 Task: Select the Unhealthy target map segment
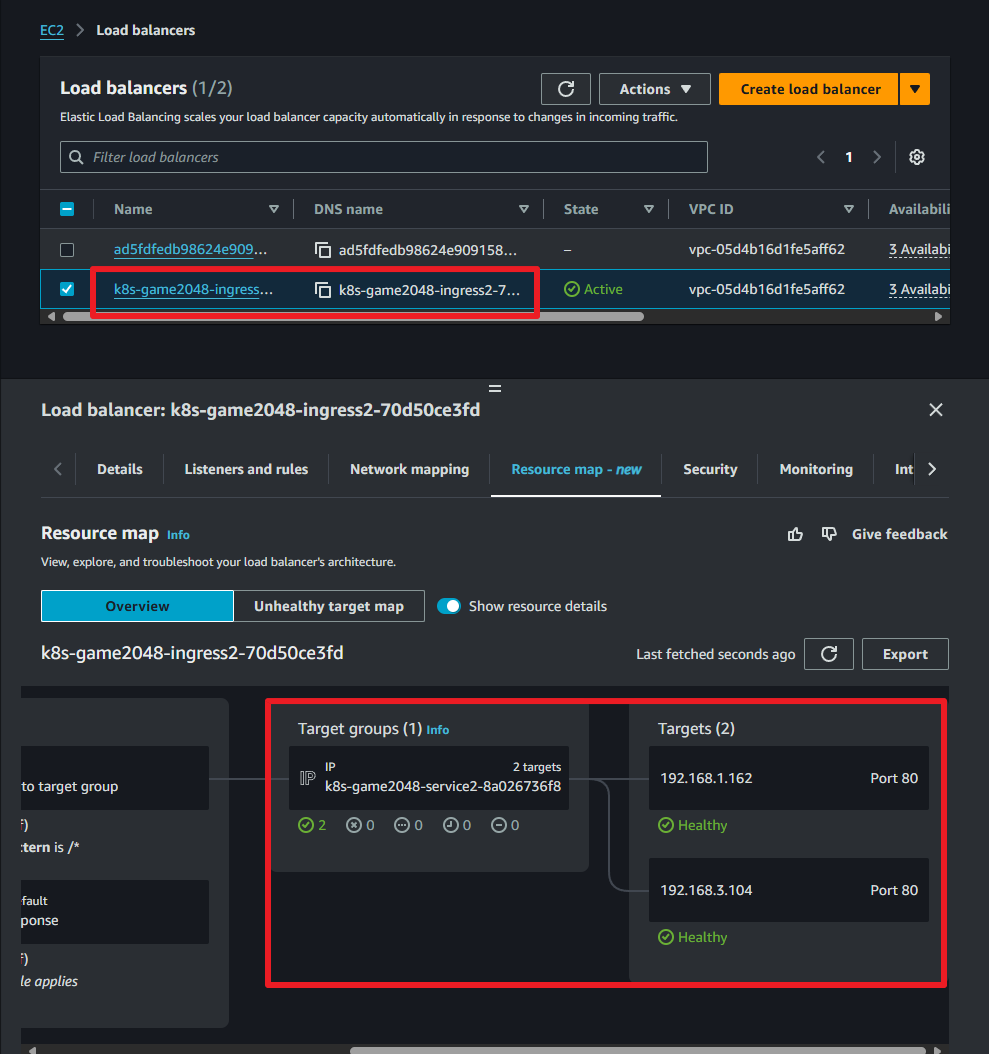[x=329, y=606]
